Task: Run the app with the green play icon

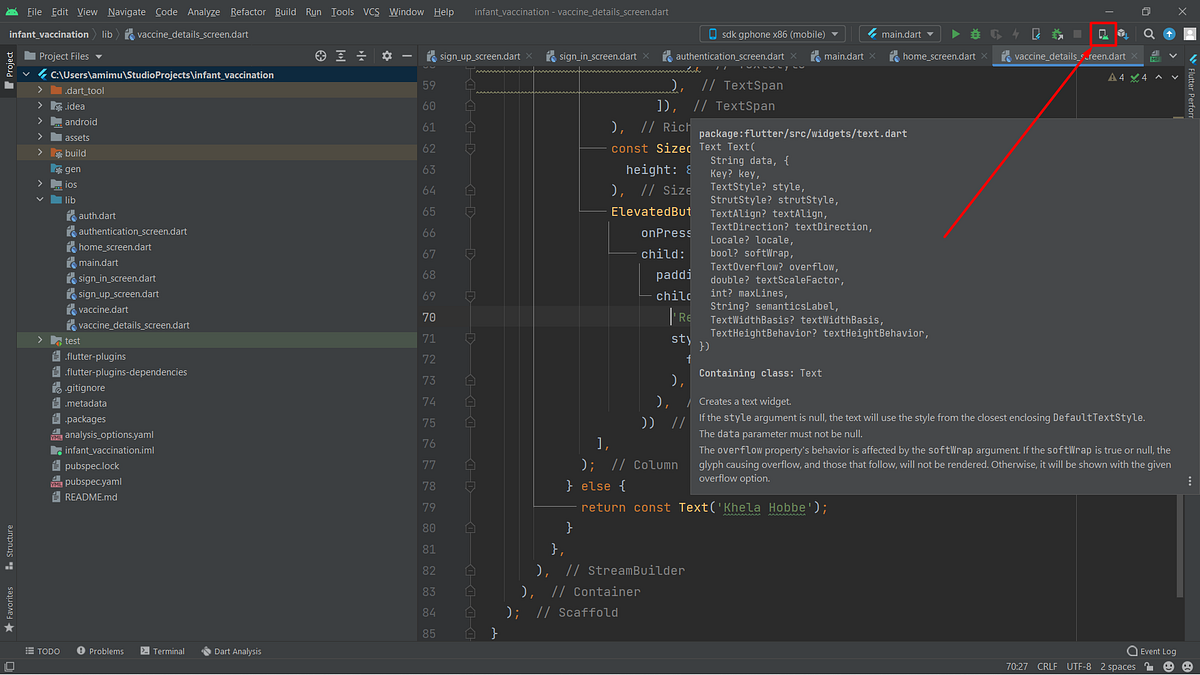Action: [955, 33]
